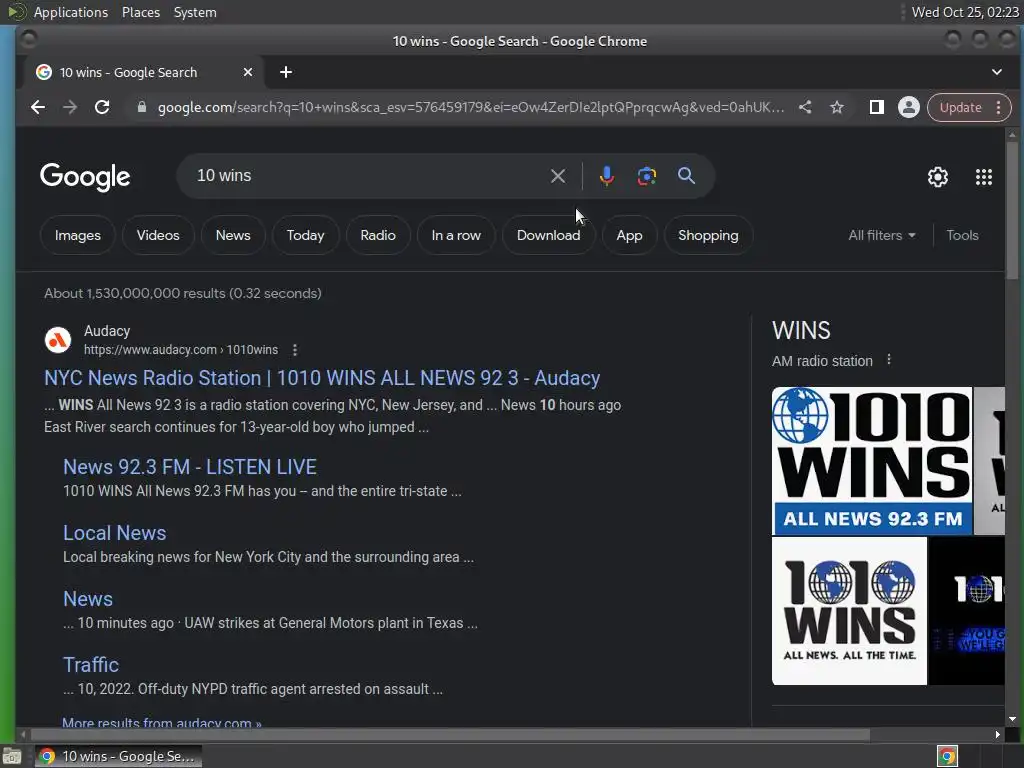The image size is (1024, 768).
Task: Open the News sitelink under Audacy
Action: click(88, 599)
